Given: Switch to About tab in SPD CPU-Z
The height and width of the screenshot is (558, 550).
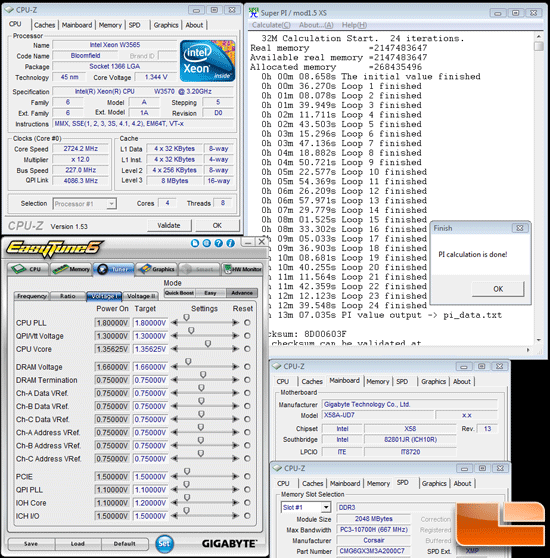Looking at the screenshot, I should [x=462, y=484].
